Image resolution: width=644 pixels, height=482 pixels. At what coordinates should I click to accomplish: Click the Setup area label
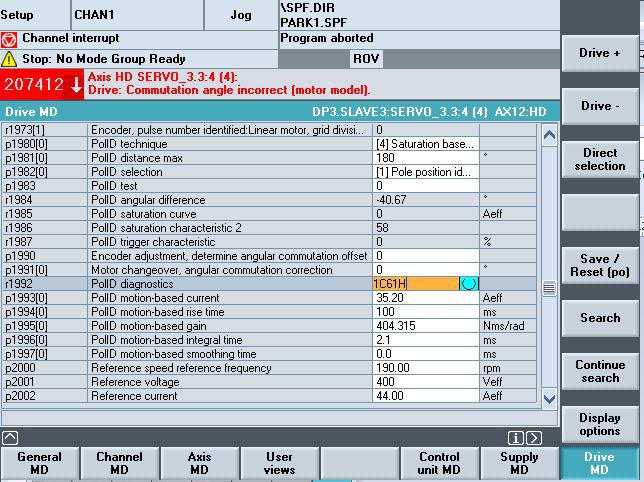17,15
